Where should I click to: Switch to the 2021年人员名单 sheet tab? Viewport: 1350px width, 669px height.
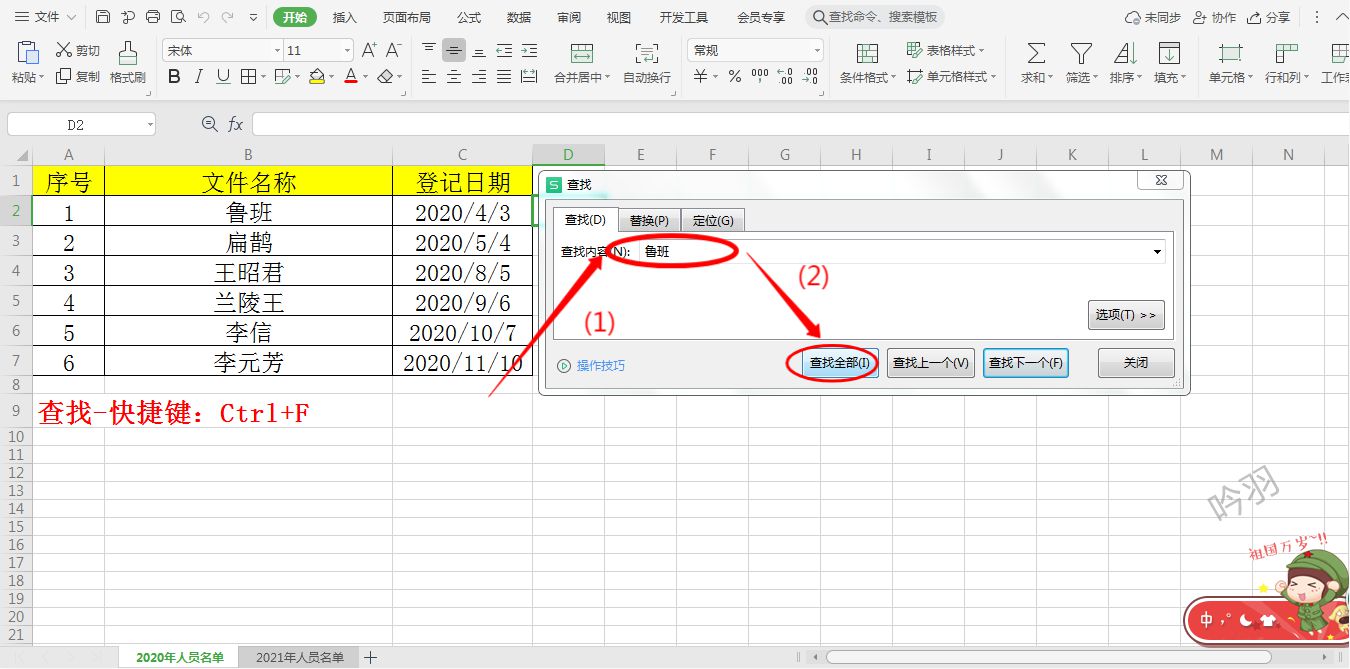tap(300, 657)
